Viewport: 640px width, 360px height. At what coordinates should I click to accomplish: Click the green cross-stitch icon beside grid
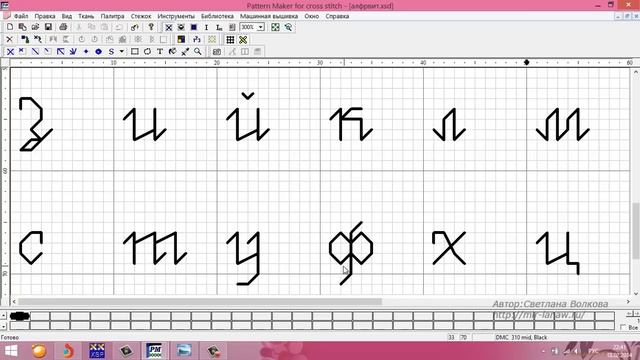pyautogui.click(x=243, y=40)
